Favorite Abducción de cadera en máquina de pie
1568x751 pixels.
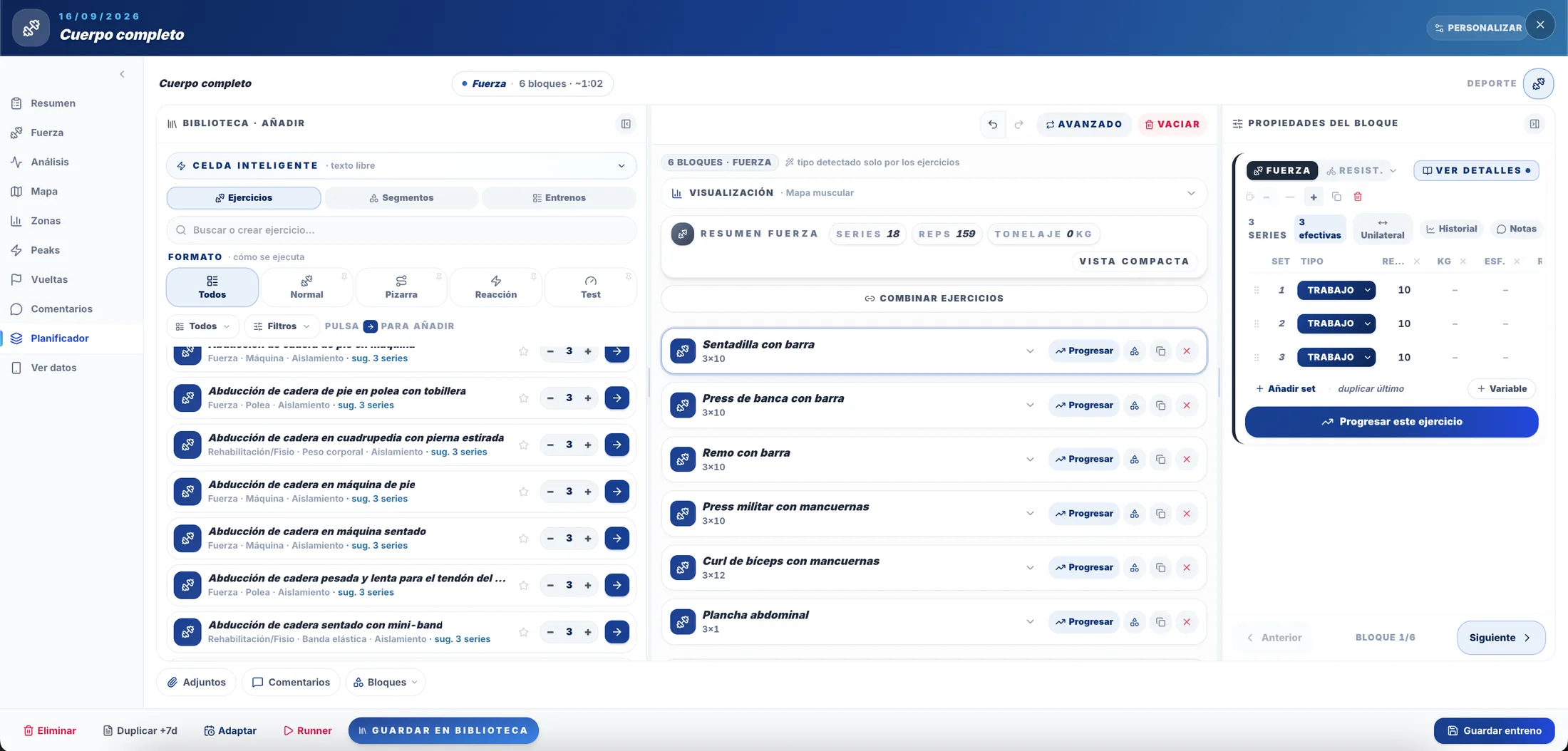(523, 492)
